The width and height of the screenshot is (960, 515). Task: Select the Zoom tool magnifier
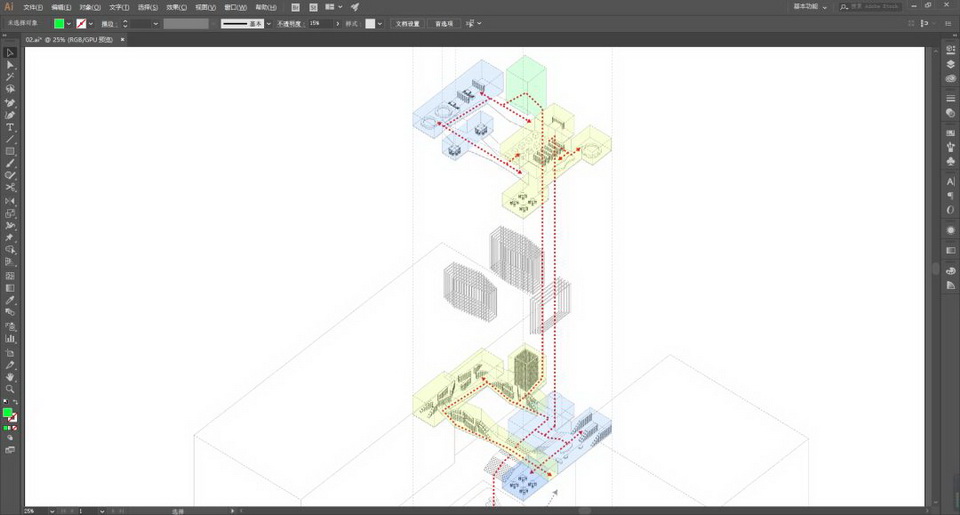(10, 389)
